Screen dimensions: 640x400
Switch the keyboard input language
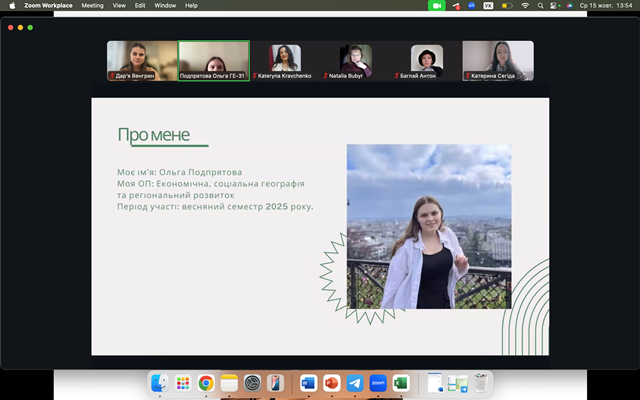coord(488,5)
